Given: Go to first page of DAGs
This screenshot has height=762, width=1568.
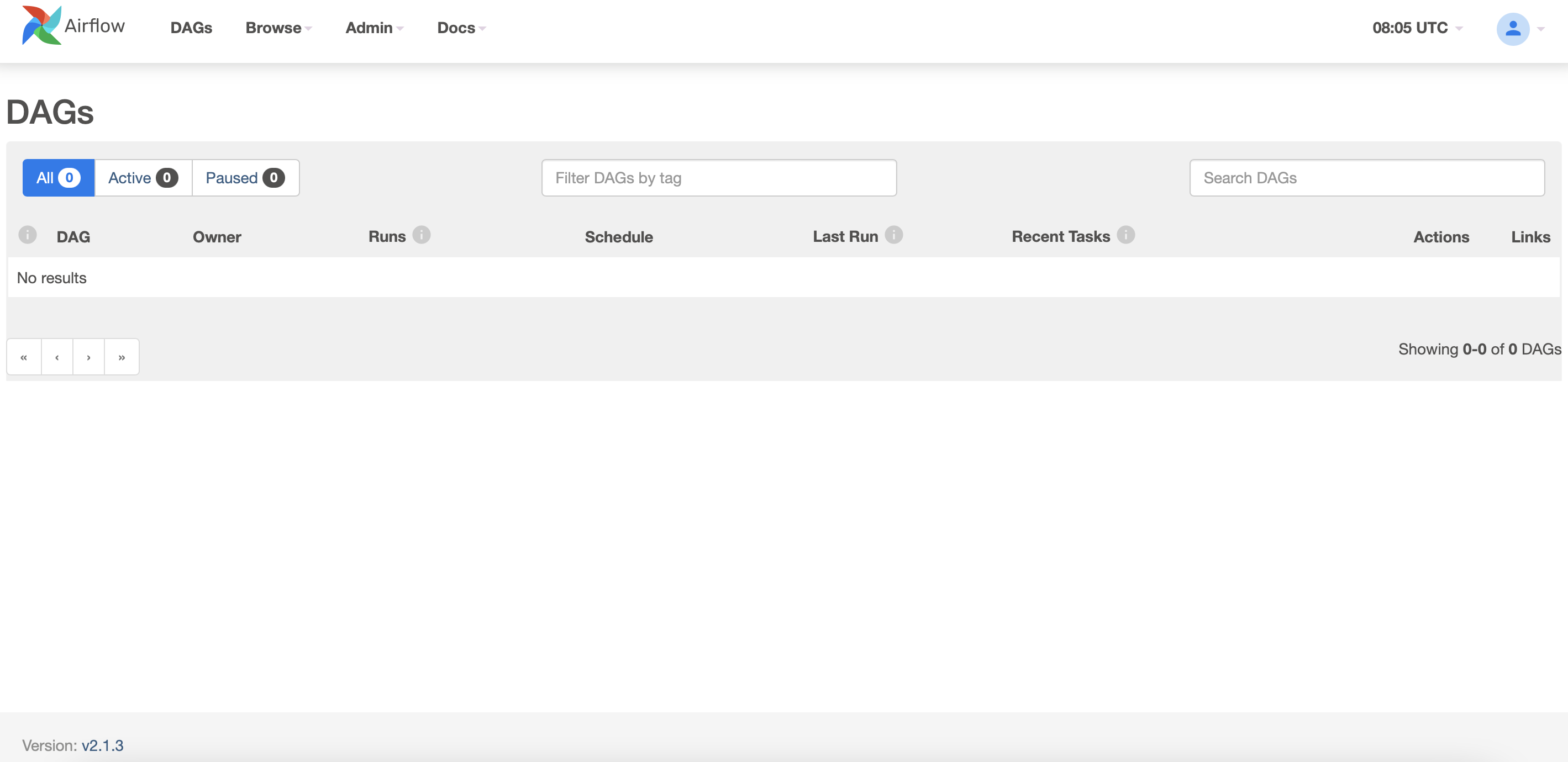Looking at the screenshot, I should (24, 357).
